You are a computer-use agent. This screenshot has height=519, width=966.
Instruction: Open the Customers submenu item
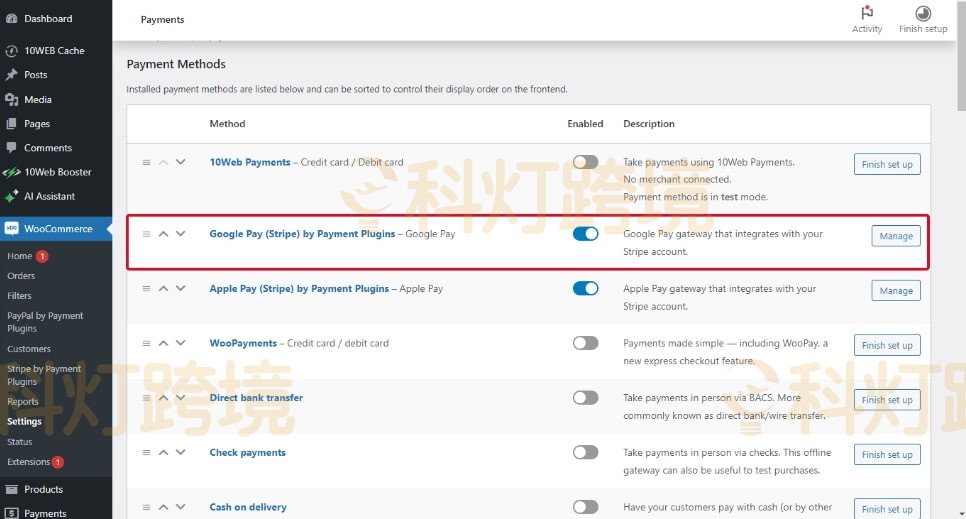pos(29,349)
